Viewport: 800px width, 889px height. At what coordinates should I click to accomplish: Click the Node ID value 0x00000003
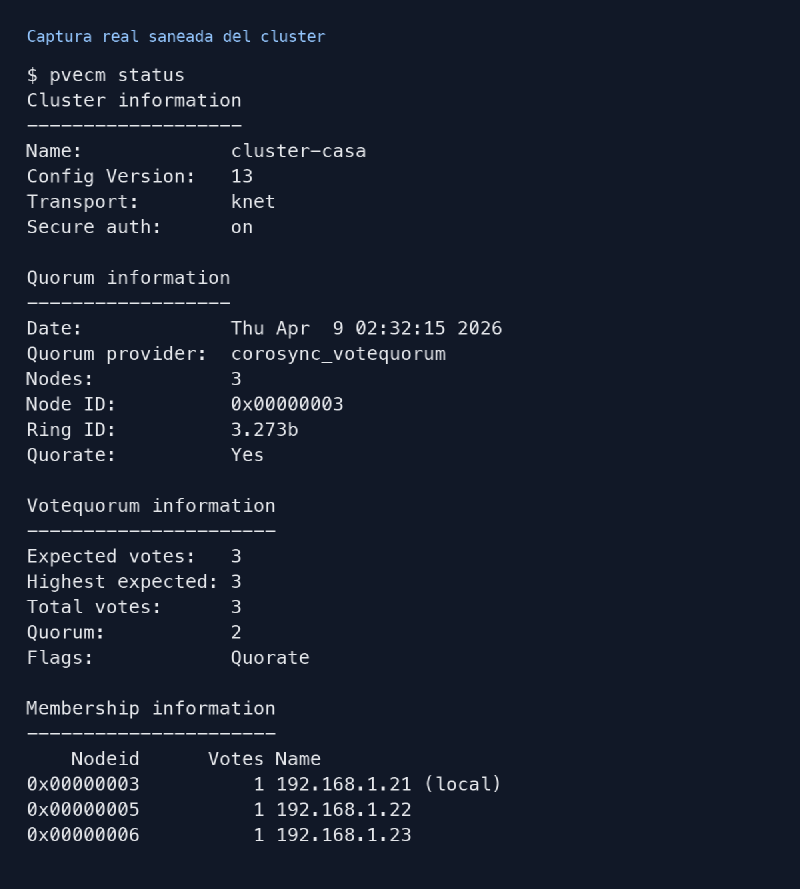(287, 404)
